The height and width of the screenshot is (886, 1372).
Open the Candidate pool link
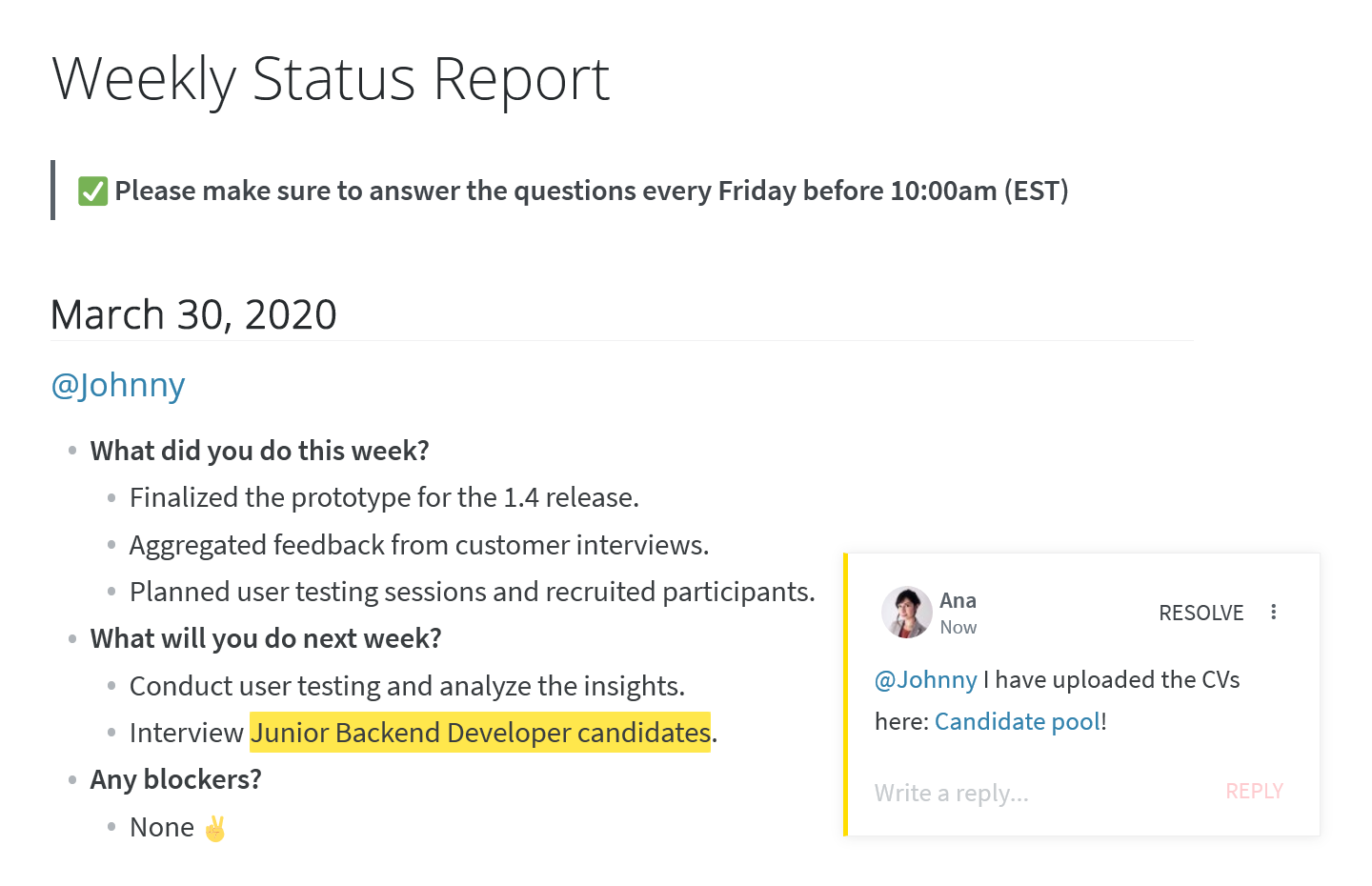tap(1018, 721)
